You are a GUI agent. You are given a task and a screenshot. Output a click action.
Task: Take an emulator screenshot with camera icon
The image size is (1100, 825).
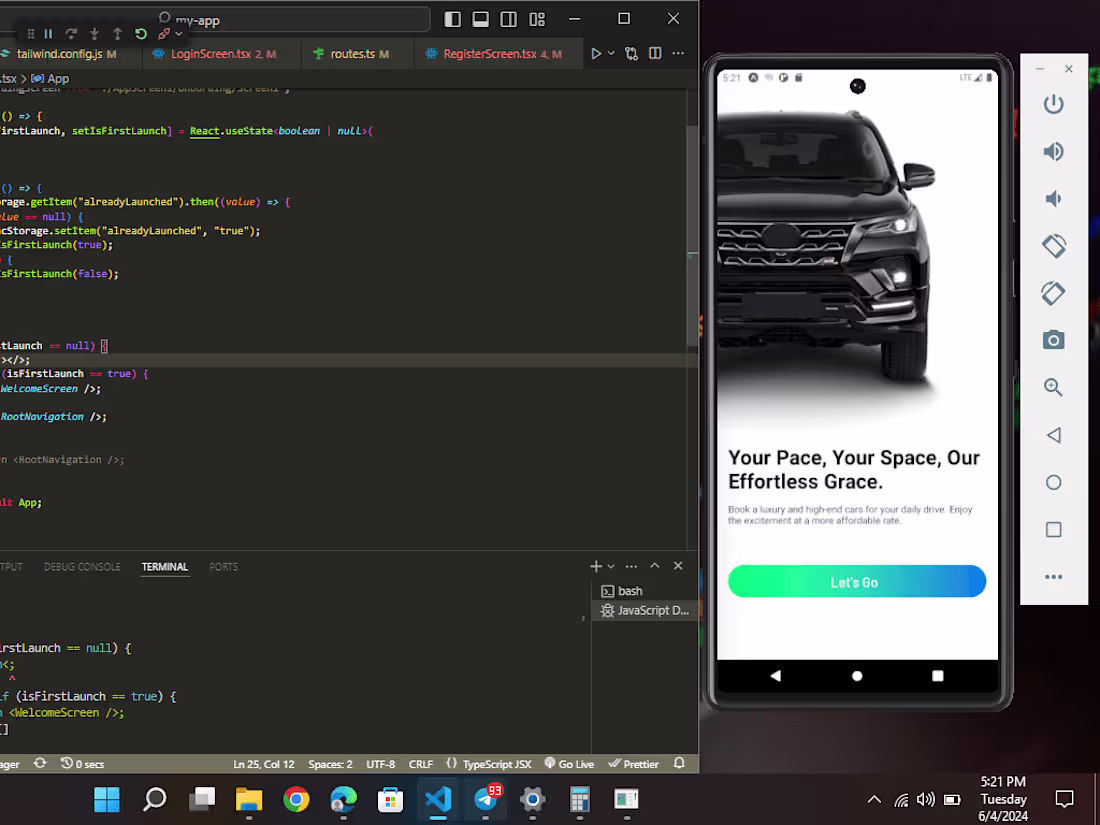tap(1053, 340)
